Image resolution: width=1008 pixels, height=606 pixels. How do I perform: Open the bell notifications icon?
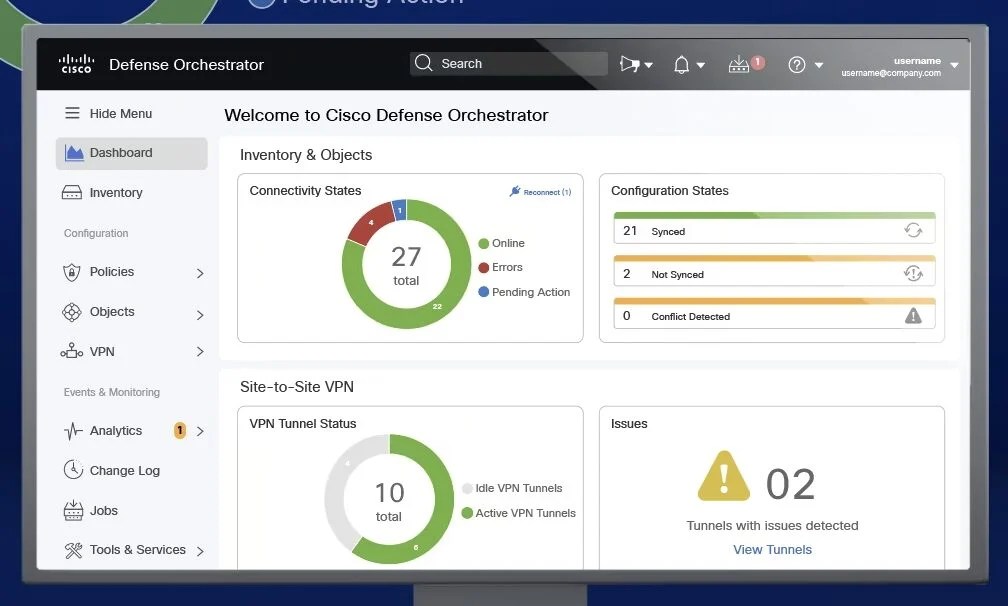click(x=681, y=65)
